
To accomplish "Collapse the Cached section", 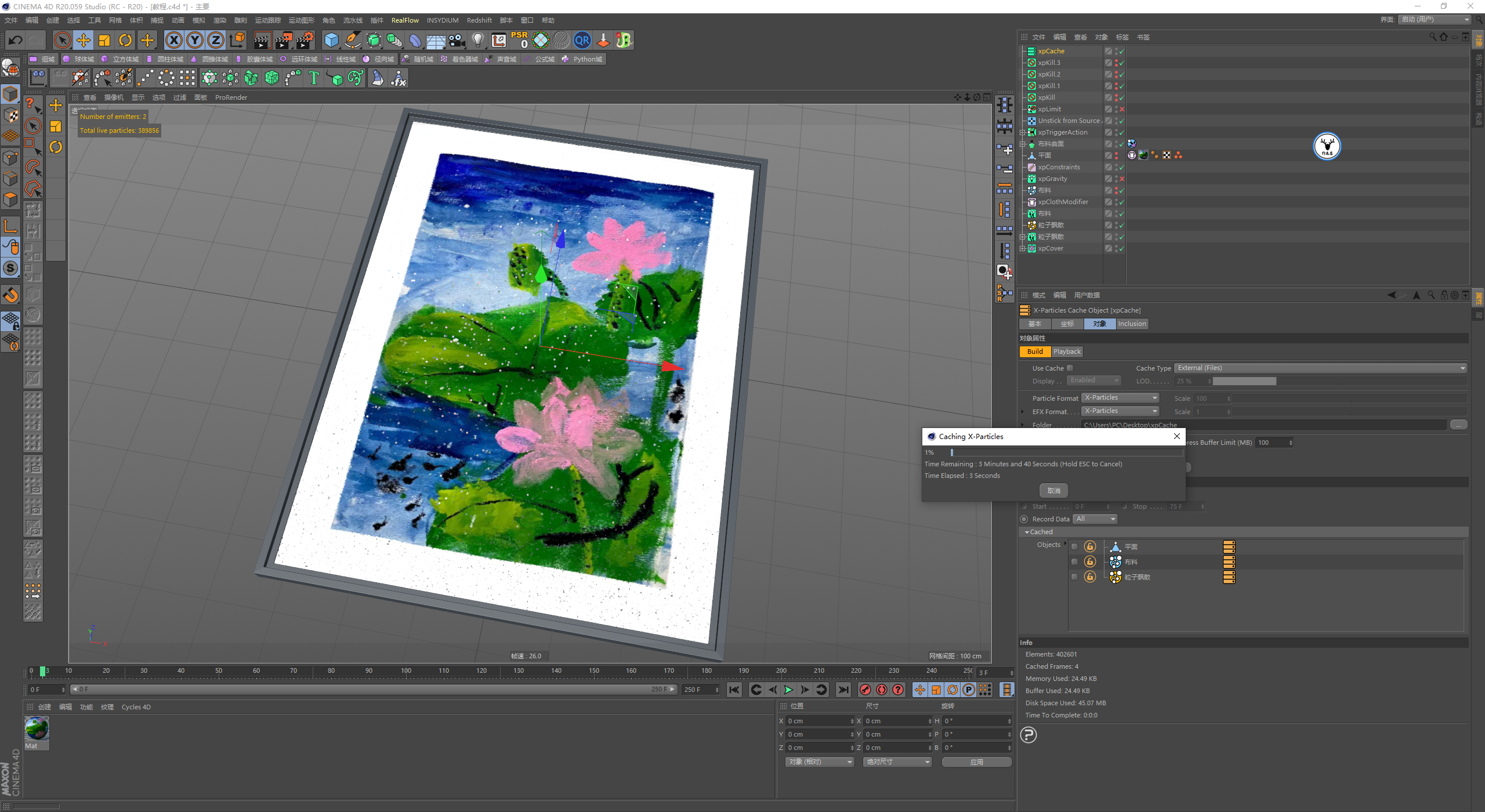I will [x=1027, y=532].
